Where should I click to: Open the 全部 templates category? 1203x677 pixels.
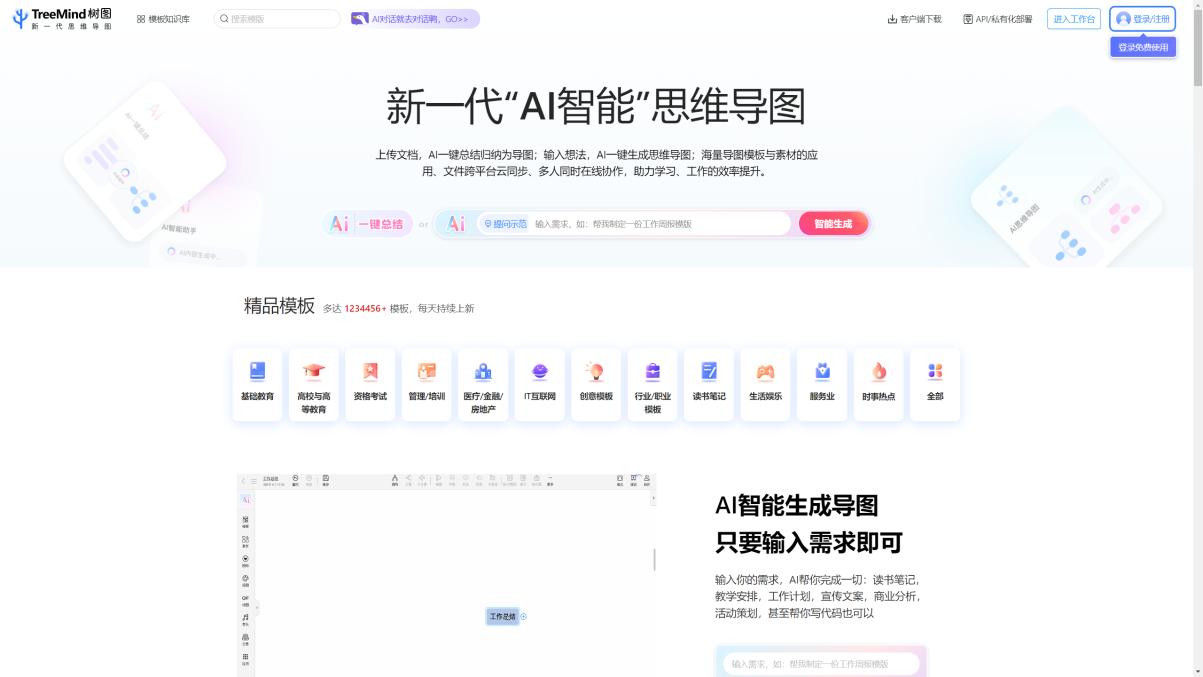(x=935, y=384)
